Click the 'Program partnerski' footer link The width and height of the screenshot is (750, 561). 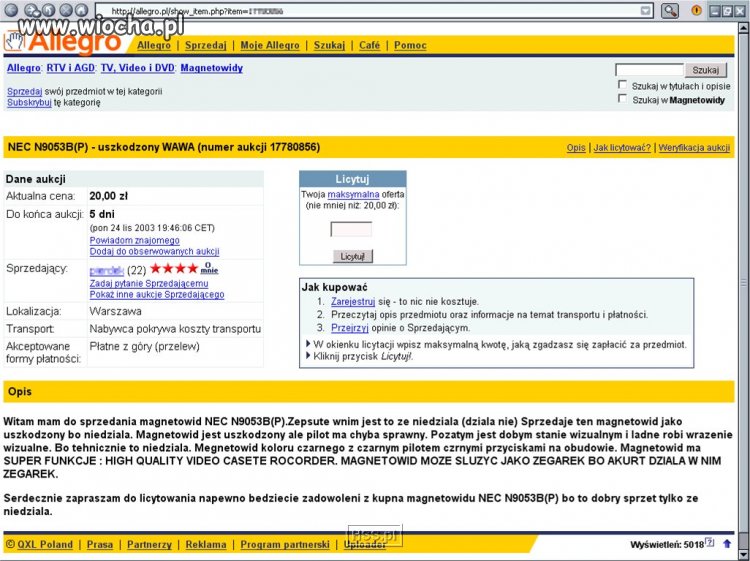[285, 544]
